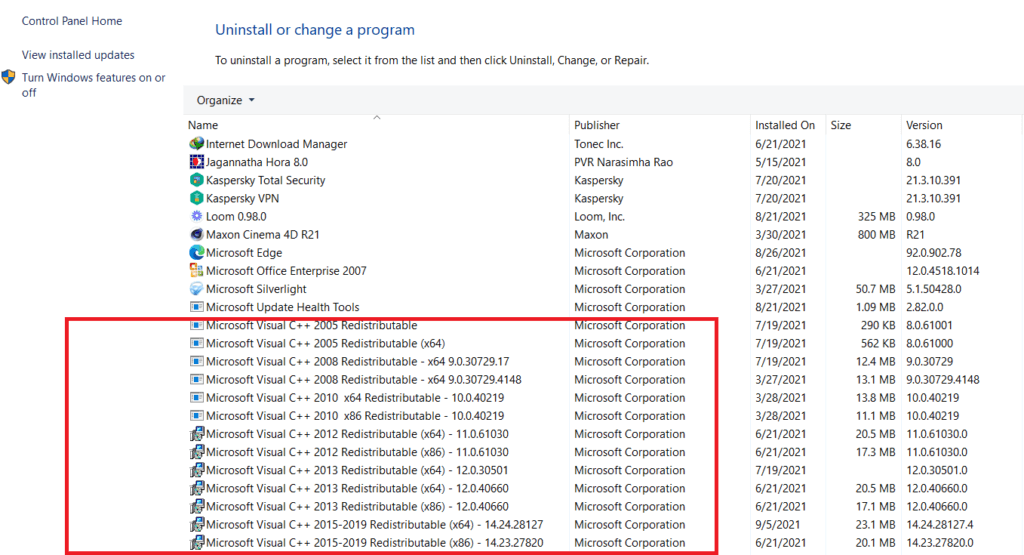This screenshot has height=555, width=1024.
Task: Click icon of Visual C++ 2013 (x64) 12.0.40660
Action: 197,488
